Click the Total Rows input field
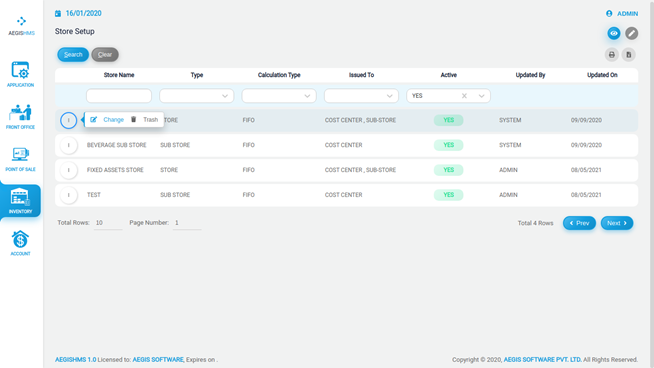This screenshot has height=368, width=654. click(x=108, y=223)
